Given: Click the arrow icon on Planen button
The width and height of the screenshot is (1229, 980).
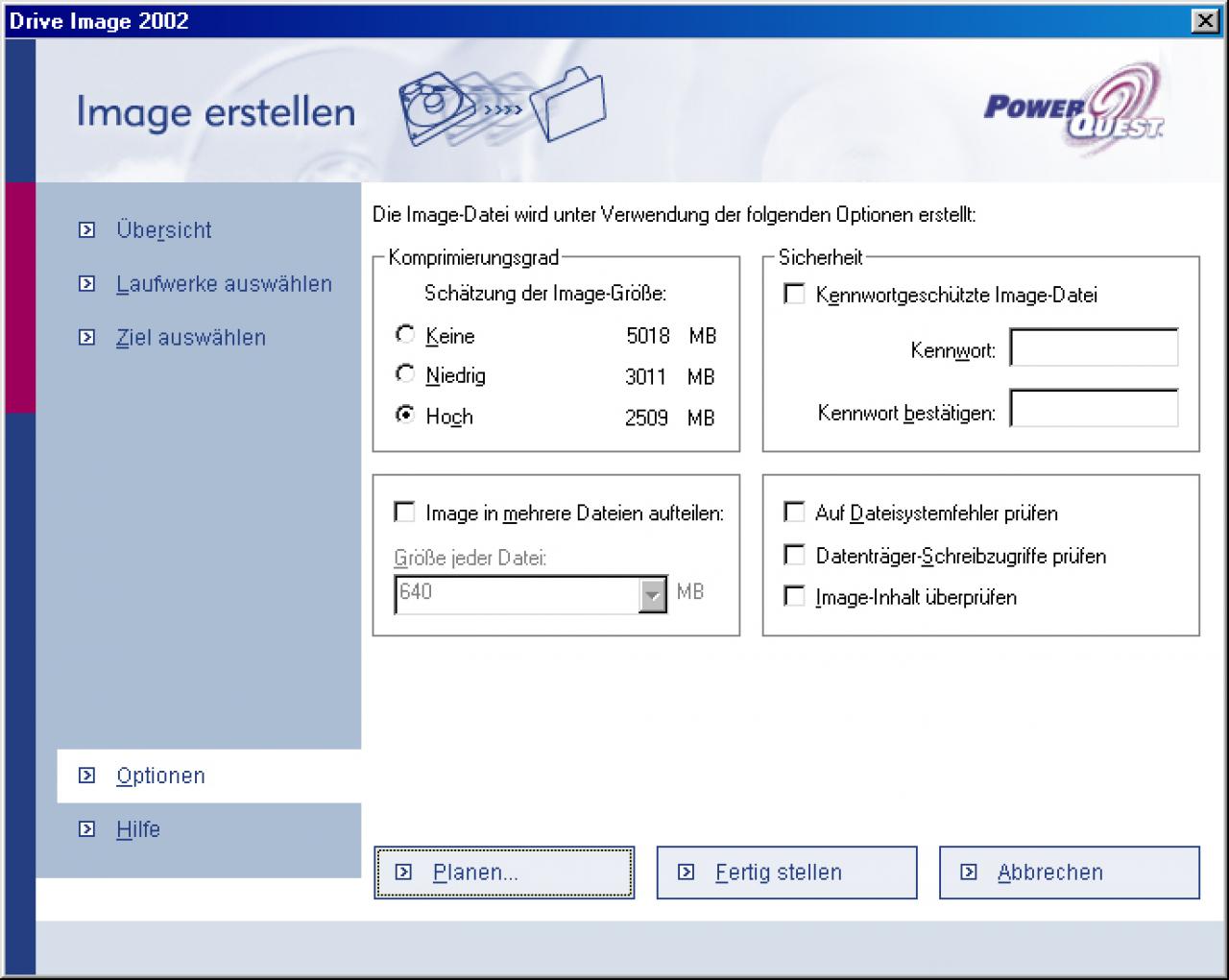Looking at the screenshot, I should (403, 872).
